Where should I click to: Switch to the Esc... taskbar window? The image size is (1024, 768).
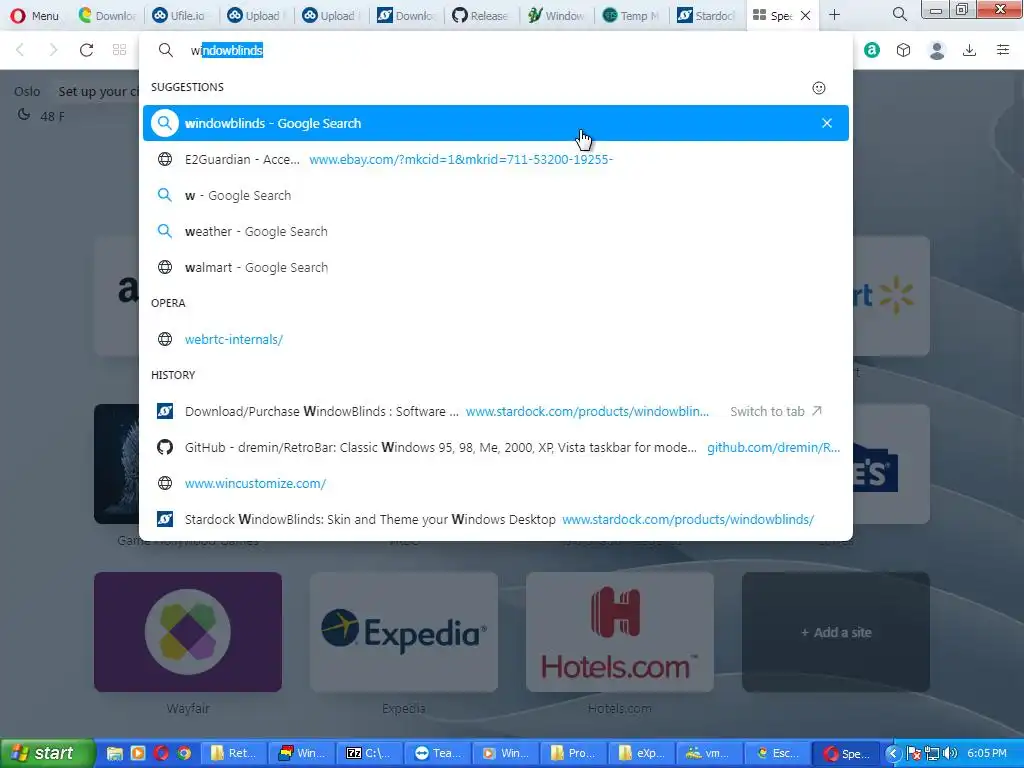click(778, 753)
